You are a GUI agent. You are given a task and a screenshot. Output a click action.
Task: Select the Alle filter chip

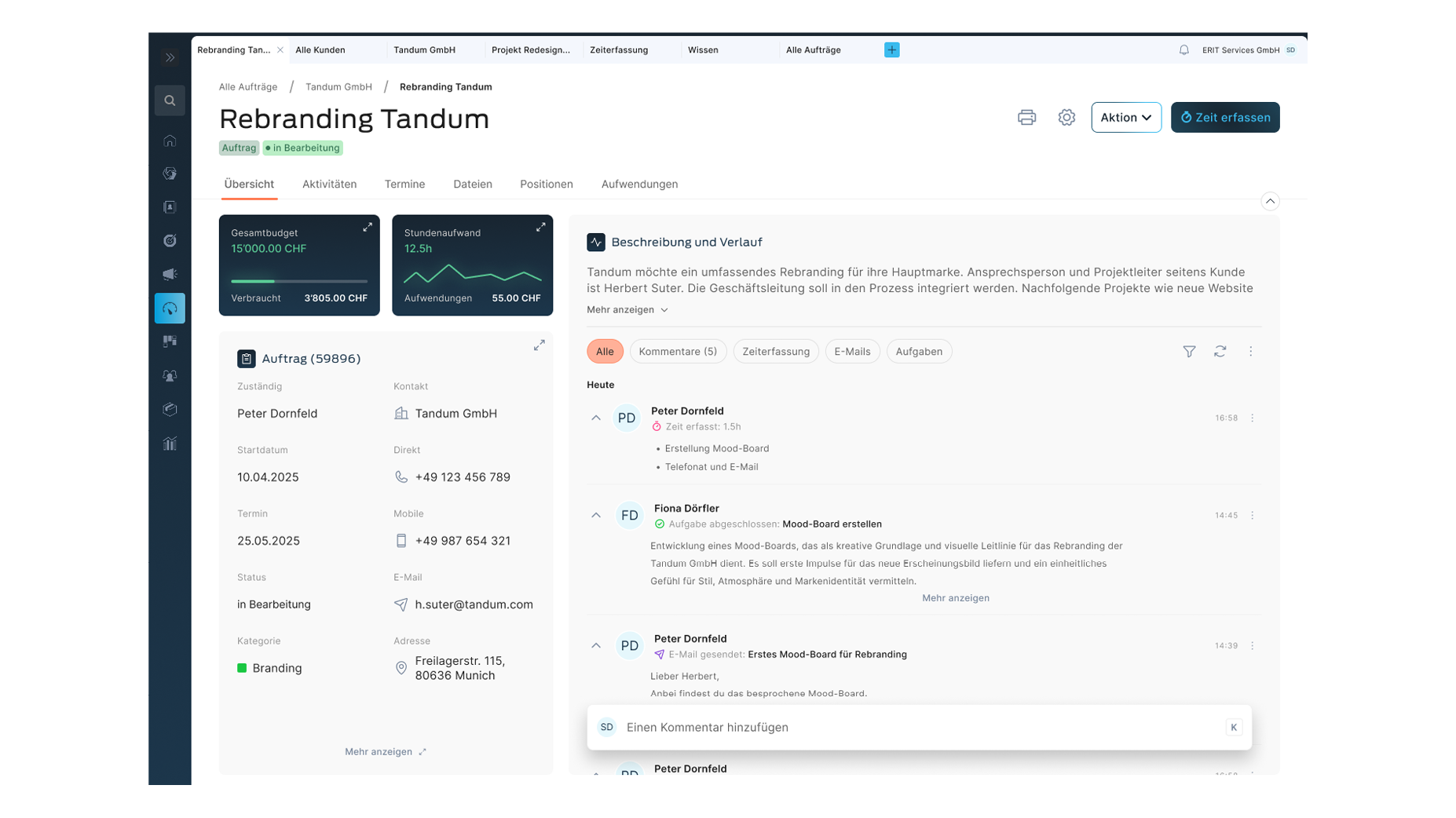click(x=605, y=352)
